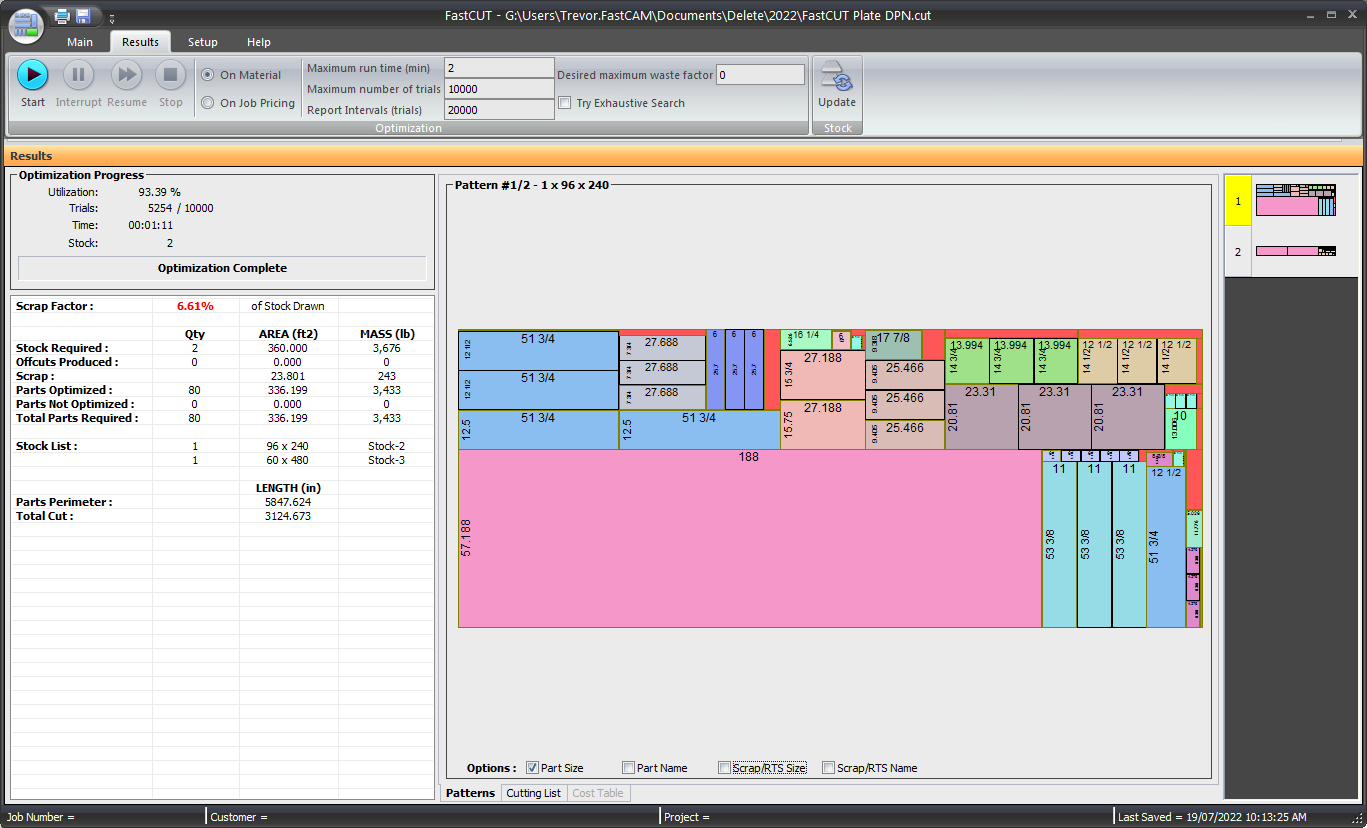Click the Utilization 93.39 % value
1367x828 pixels.
[159, 191]
